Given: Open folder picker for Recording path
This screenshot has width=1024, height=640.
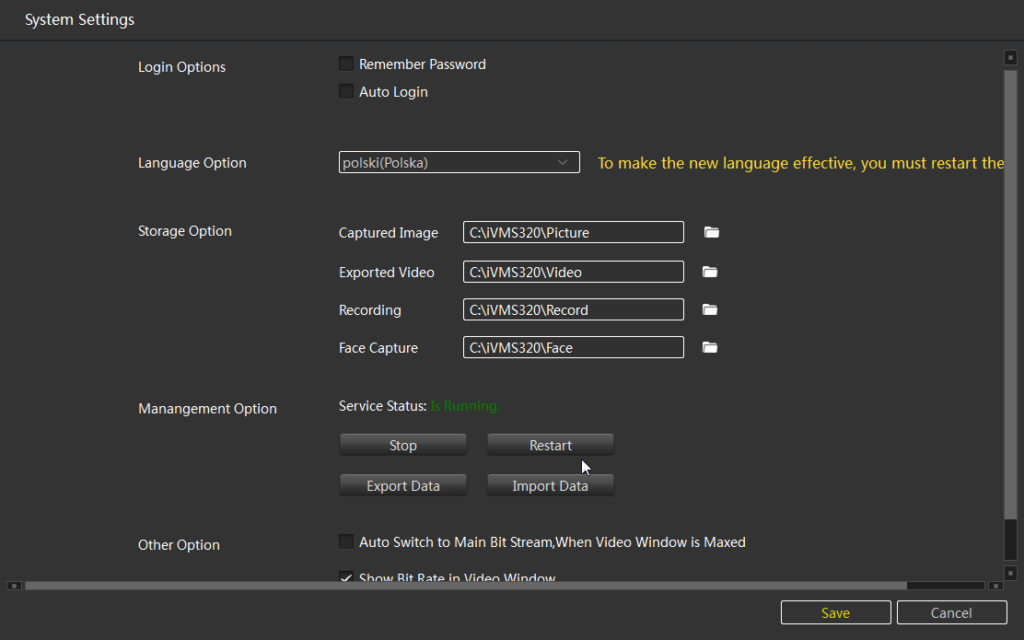Looking at the screenshot, I should (x=711, y=310).
